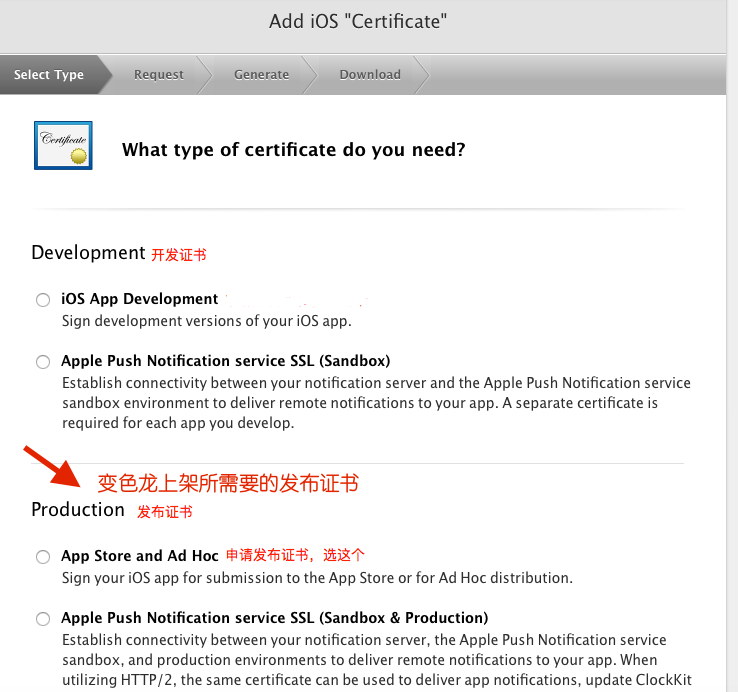Click the Apple Push Notification service SSL (Sandbox) label
This screenshot has height=692, width=738.
pos(226,361)
